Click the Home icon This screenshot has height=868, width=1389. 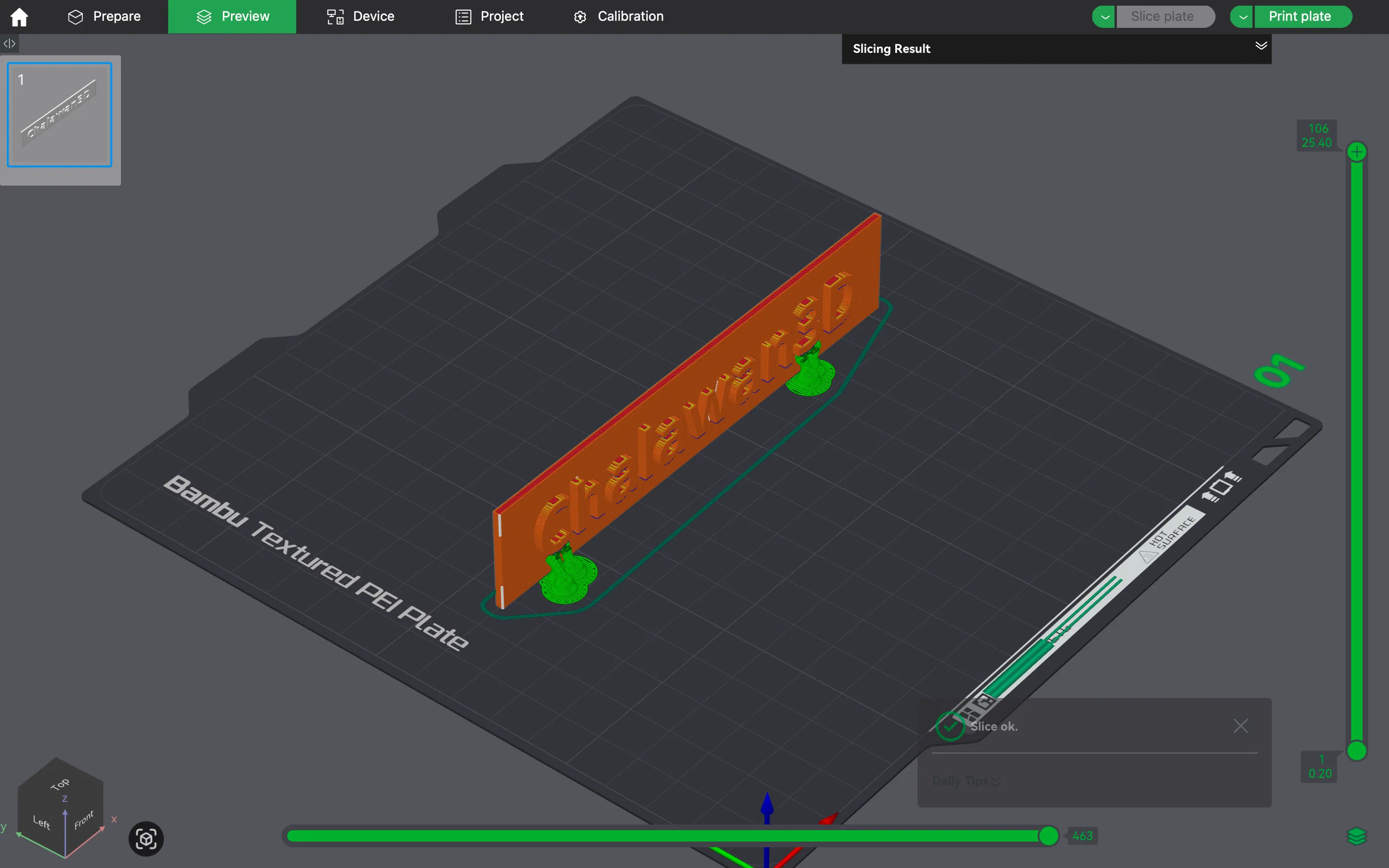click(19, 17)
